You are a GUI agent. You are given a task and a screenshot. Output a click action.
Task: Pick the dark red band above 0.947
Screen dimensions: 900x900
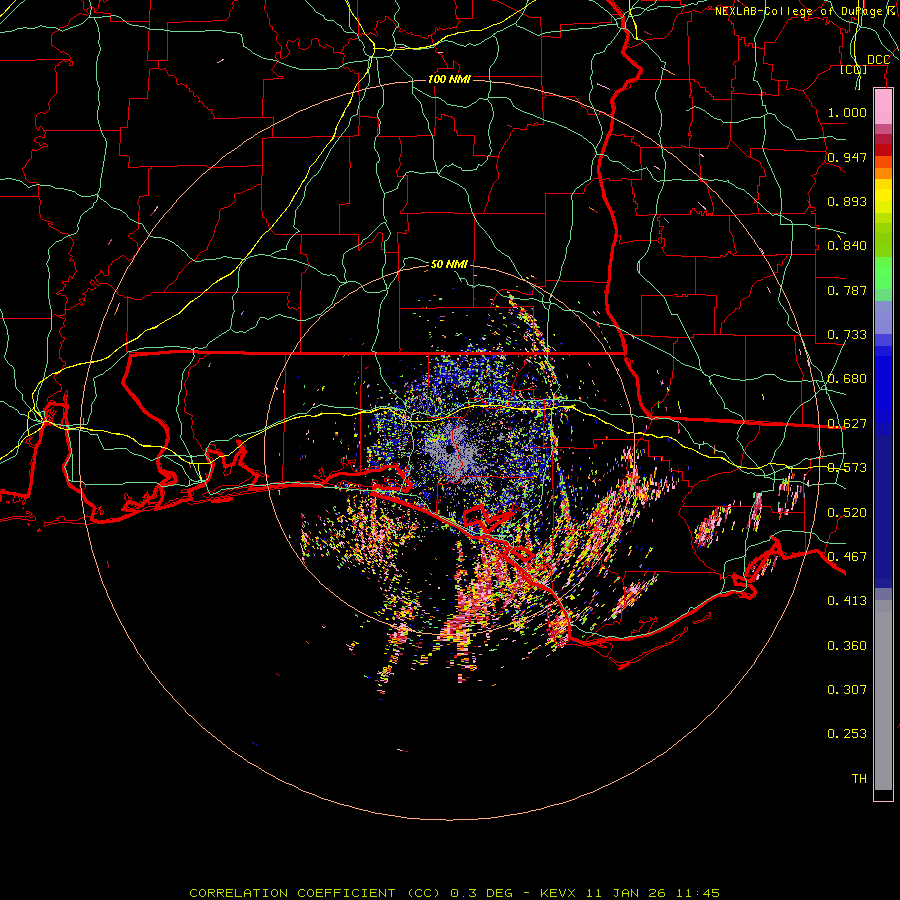pos(883,149)
